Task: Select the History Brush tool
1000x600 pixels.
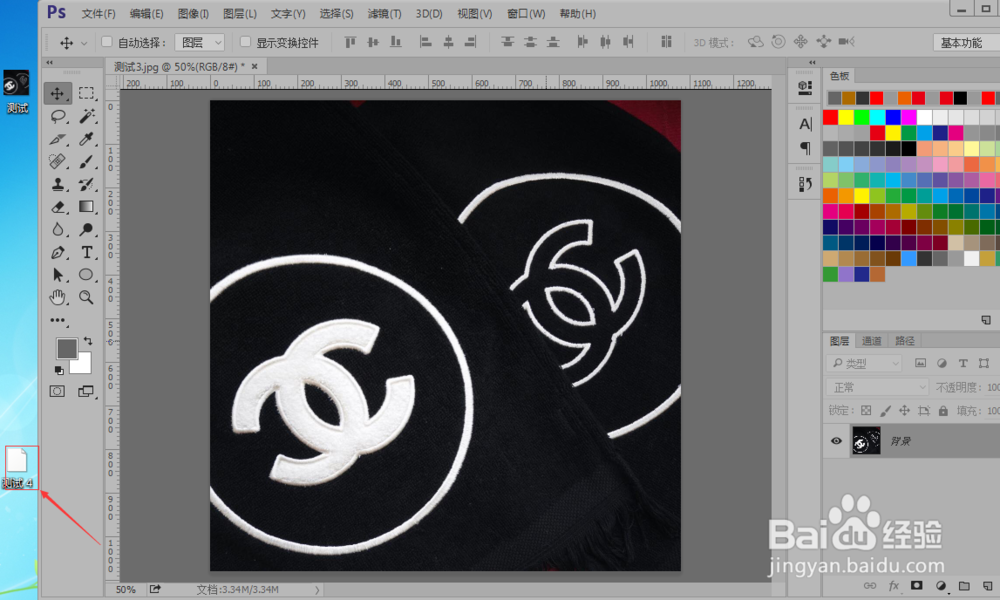Action: (x=86, y=185)
